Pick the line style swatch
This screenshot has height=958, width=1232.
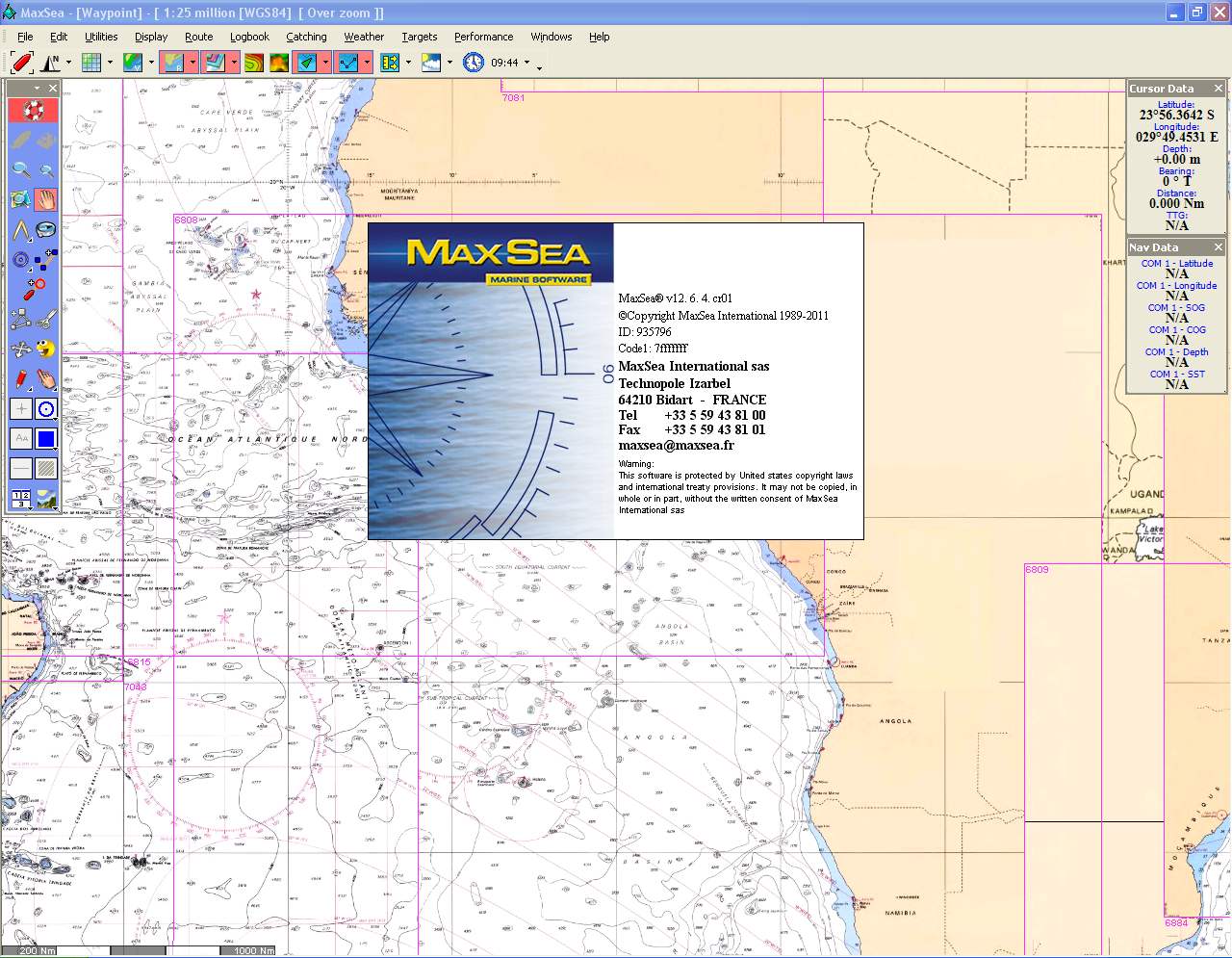pos(20,468)
